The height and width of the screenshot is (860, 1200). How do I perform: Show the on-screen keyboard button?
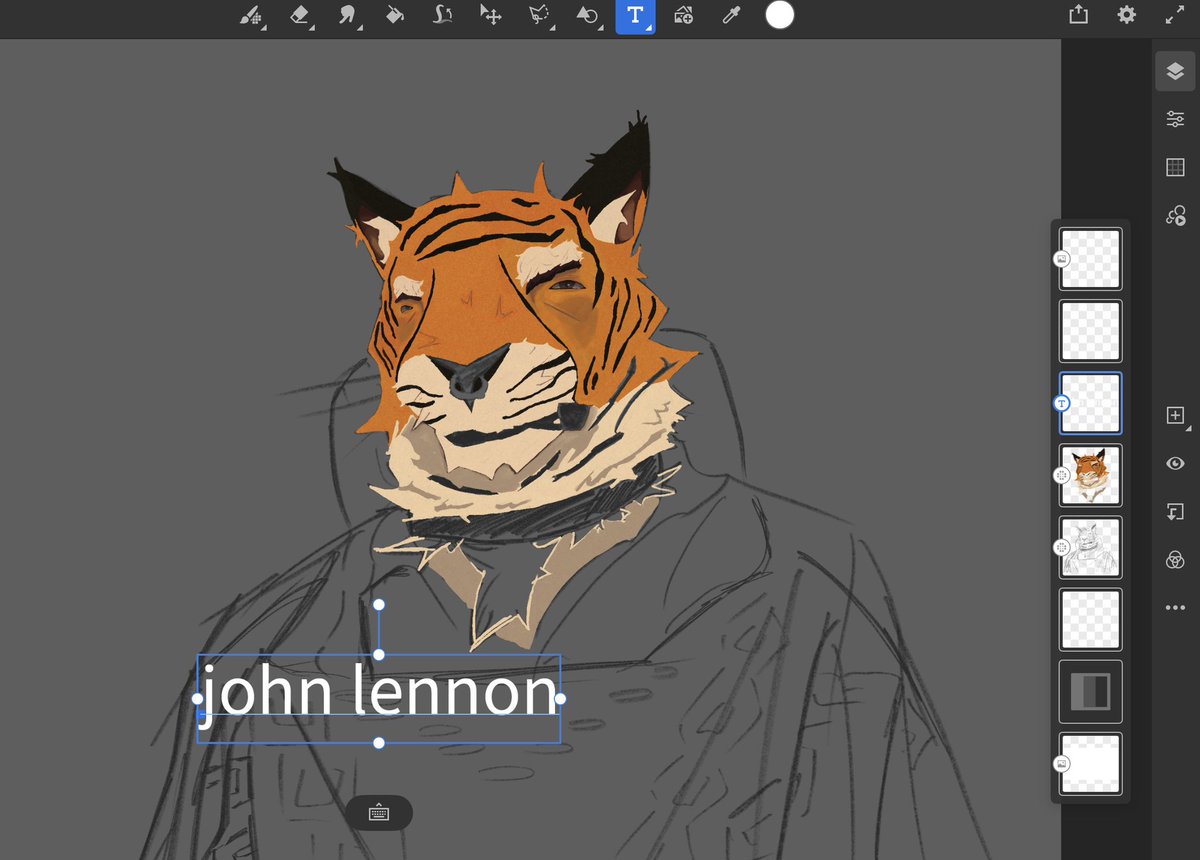click(x=379, y=812)
